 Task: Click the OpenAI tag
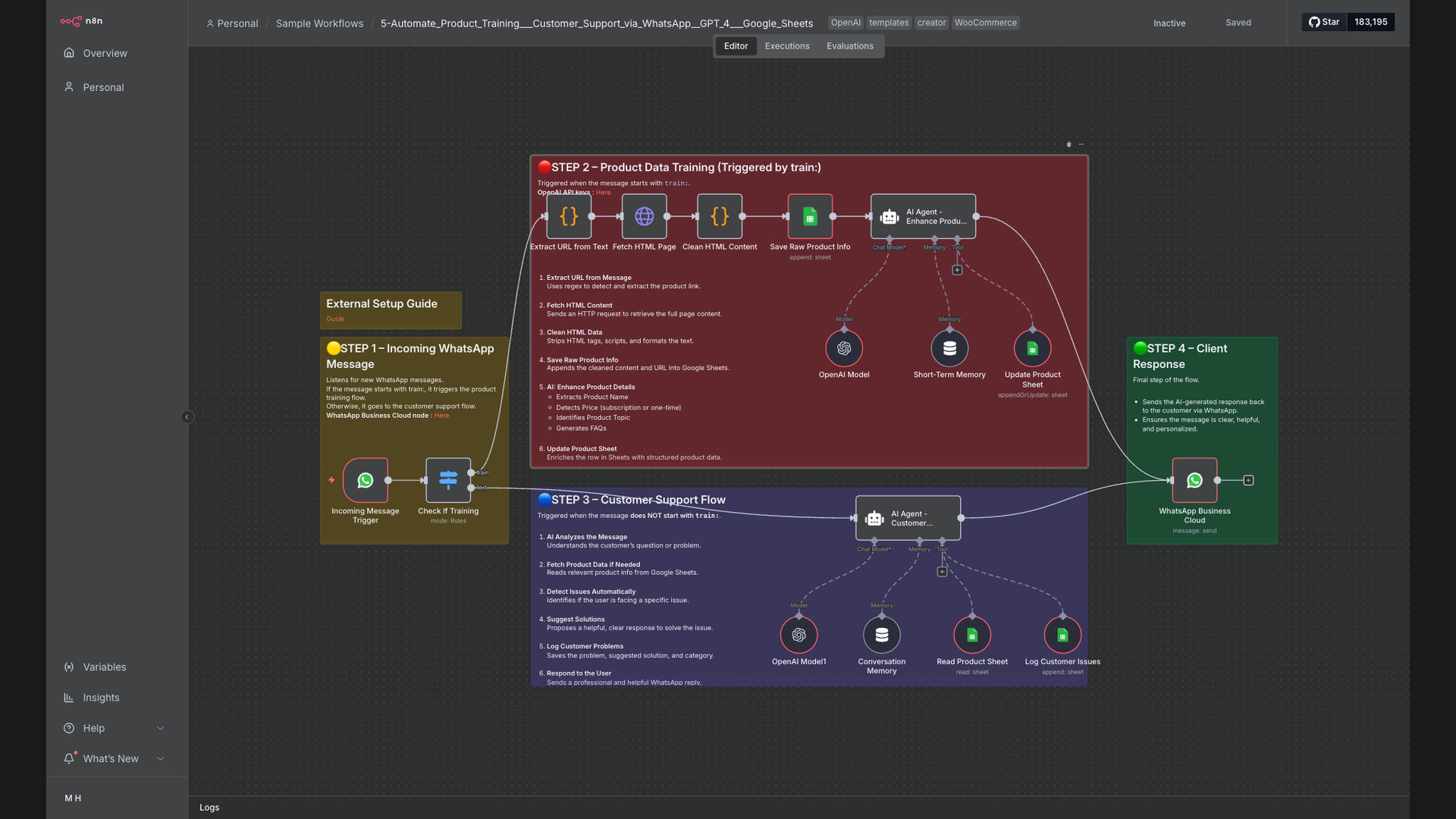pyautogui.click(x=846, y=23)
